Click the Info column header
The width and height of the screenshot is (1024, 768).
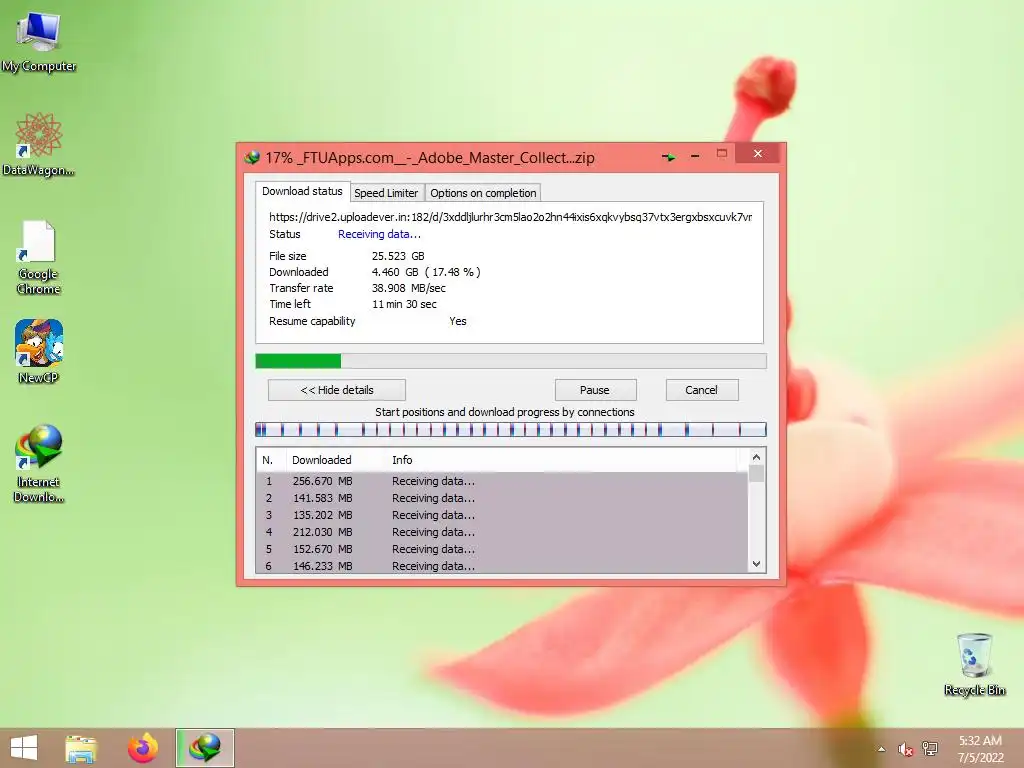pos(402,460)
